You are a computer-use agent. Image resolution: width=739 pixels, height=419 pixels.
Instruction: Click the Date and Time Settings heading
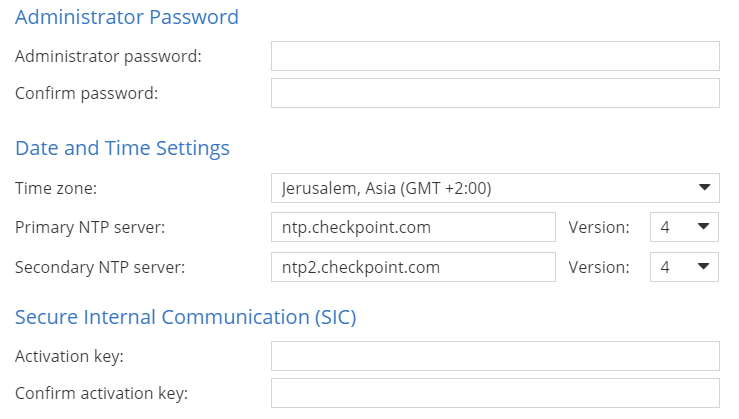coord(122,148)
